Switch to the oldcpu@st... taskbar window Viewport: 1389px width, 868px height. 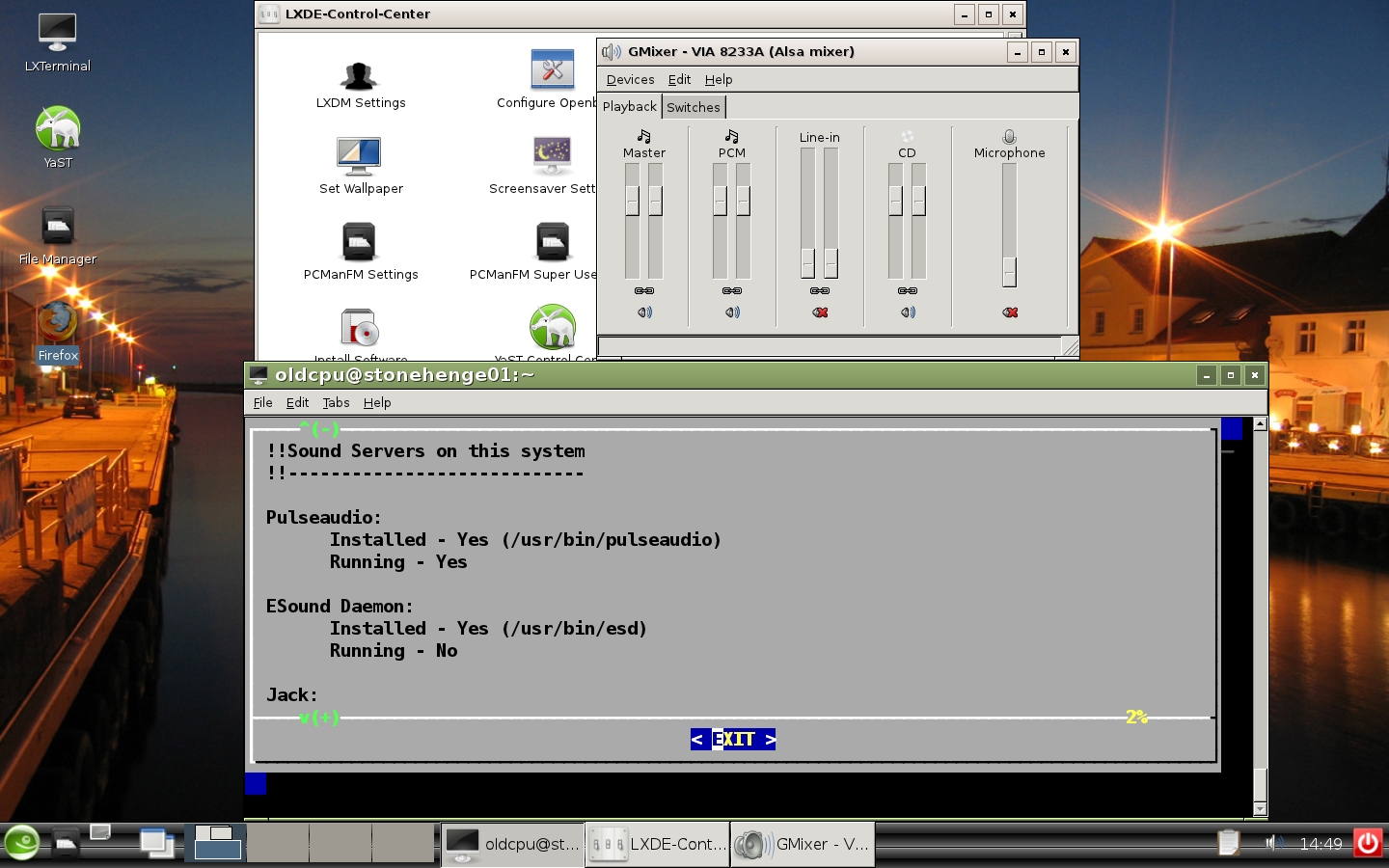click(x=512, y=844)
